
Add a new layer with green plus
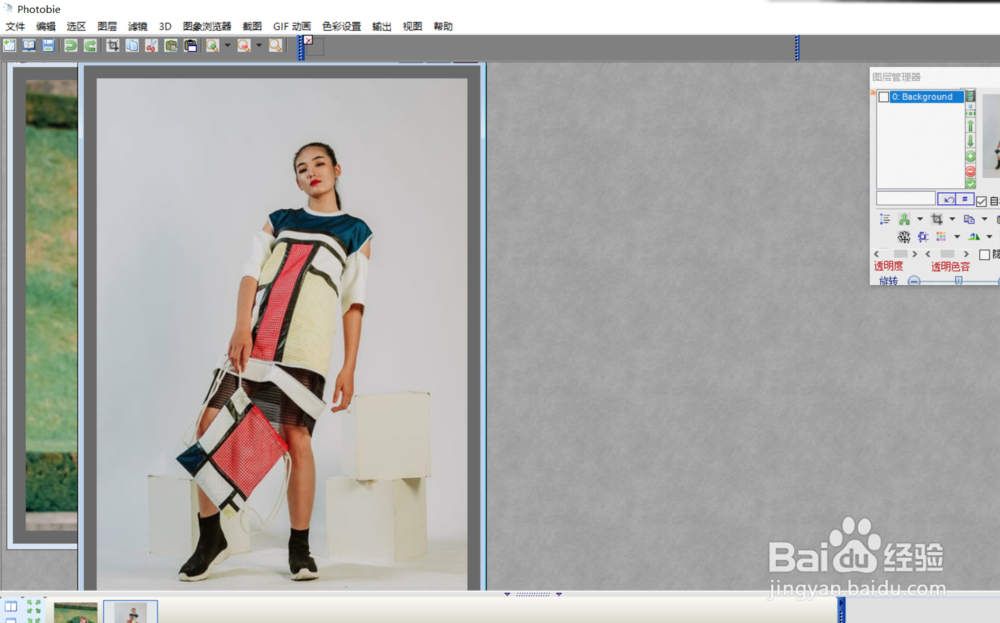(x=971, y=156)
